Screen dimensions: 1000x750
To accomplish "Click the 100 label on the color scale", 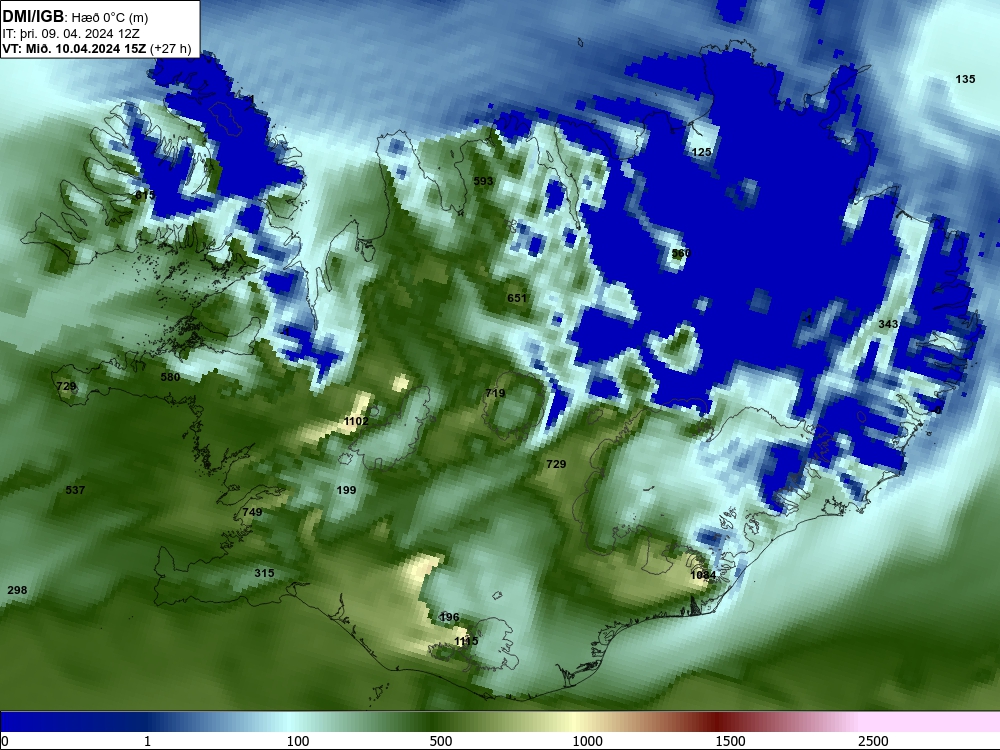I will click(x=297, y=741).
